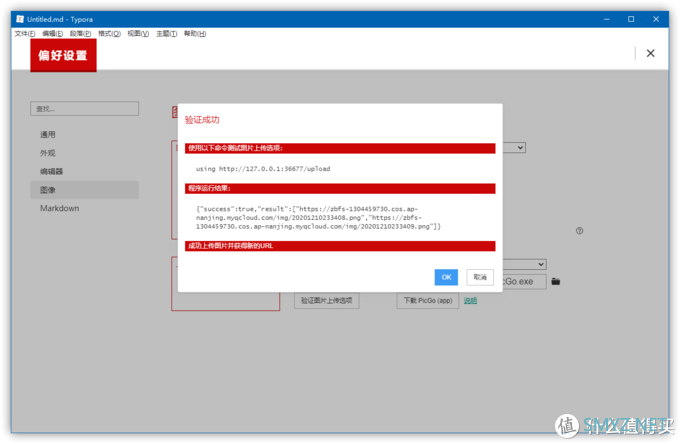Screen dimensions: 680x444
Task: Select 编辑器 in preferences sidebar
Action: [85, 171]
